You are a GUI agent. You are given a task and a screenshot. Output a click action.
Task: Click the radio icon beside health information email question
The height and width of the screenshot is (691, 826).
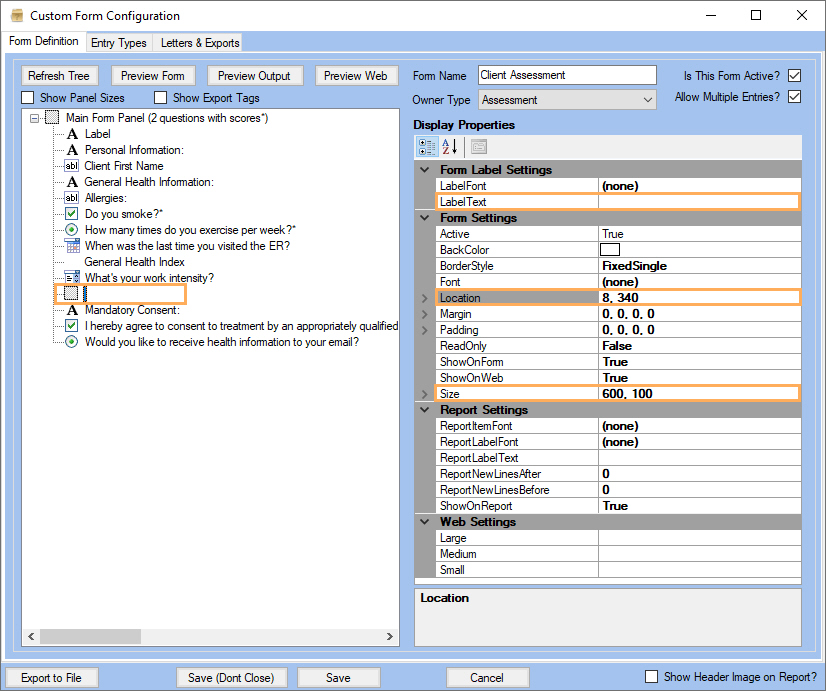[x=72, y=342]
